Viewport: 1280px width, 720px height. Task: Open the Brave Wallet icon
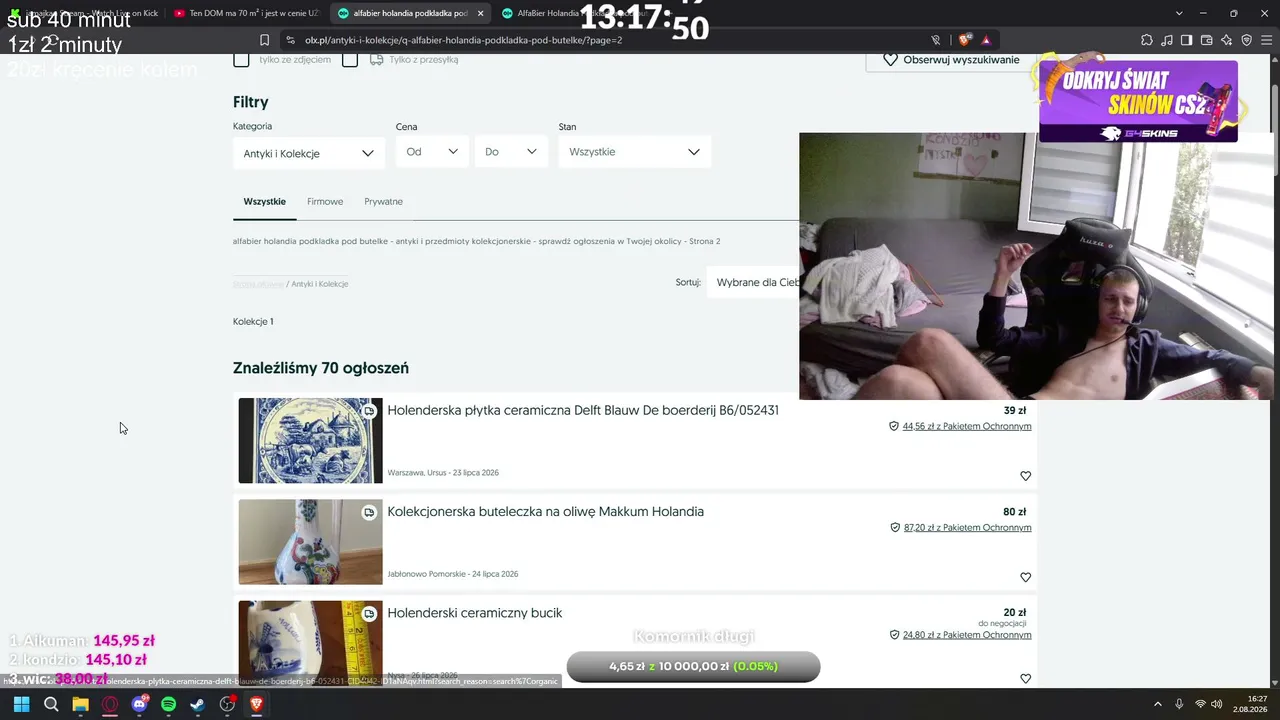[x=1206, y=40]
